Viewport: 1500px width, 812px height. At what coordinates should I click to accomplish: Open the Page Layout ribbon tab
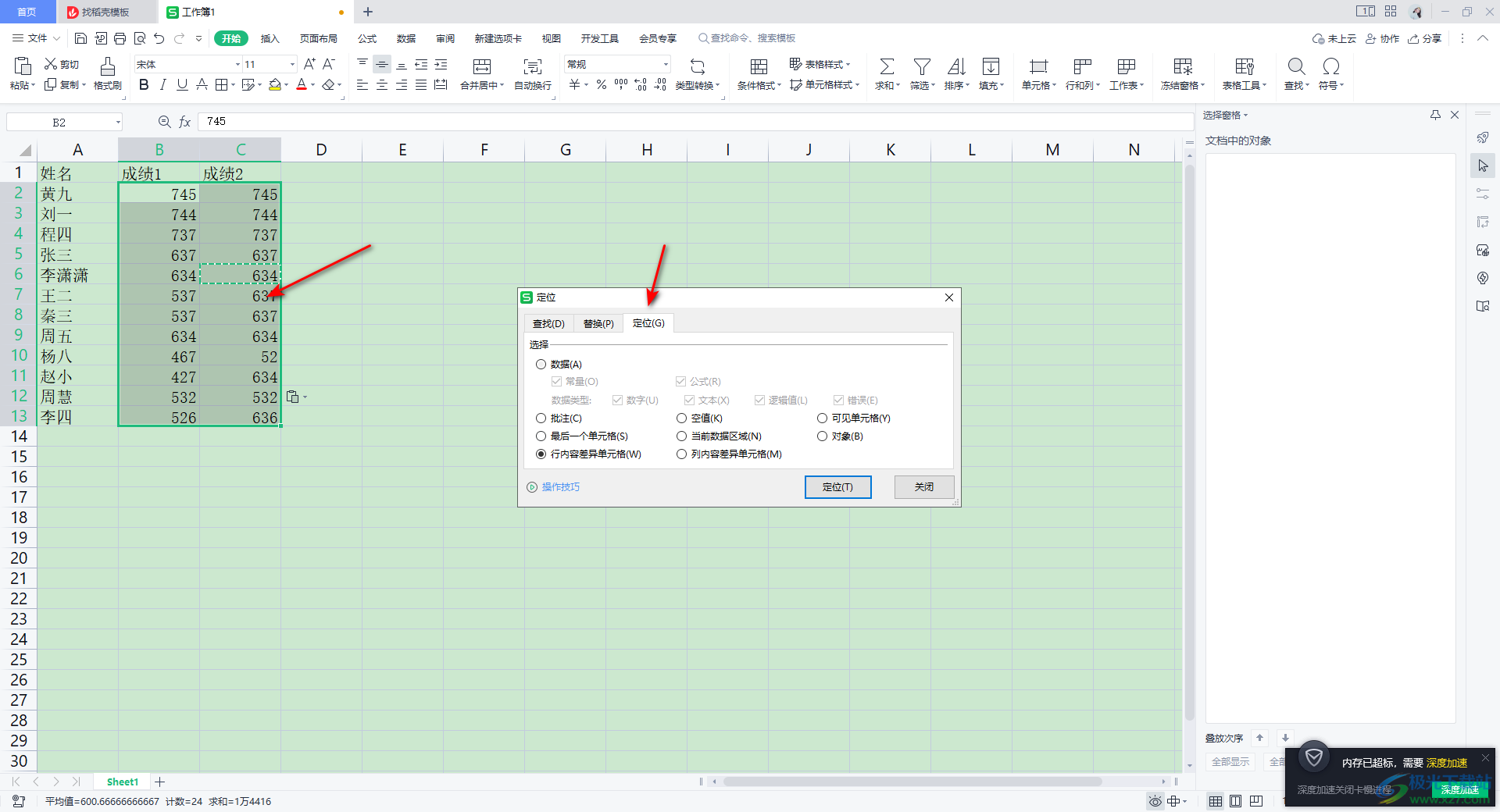click(318, 38)
